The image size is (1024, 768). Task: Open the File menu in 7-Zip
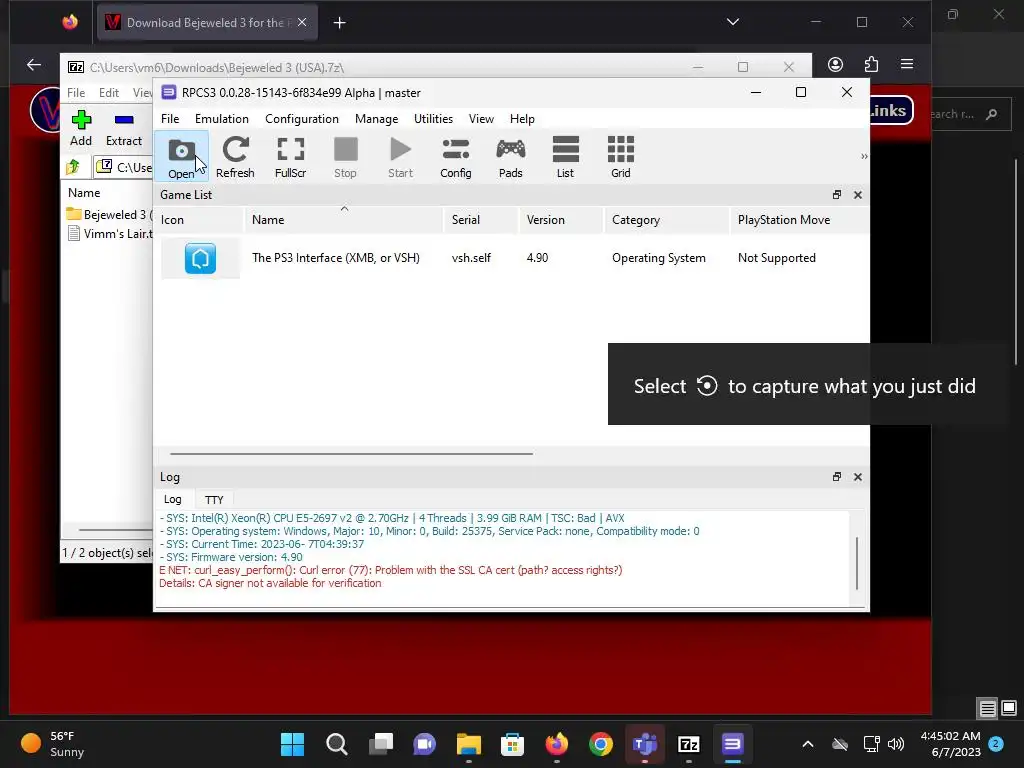pyautogui.click(x=76, y=93)
